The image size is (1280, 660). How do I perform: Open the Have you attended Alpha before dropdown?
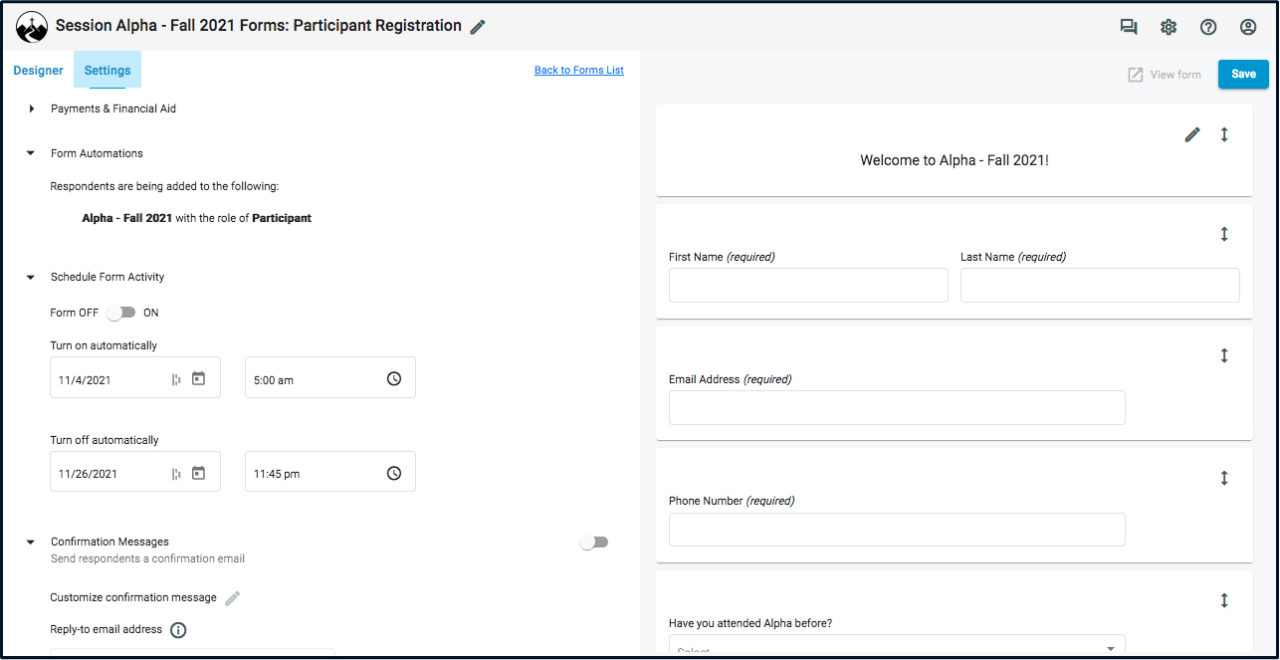[1112, 646]
